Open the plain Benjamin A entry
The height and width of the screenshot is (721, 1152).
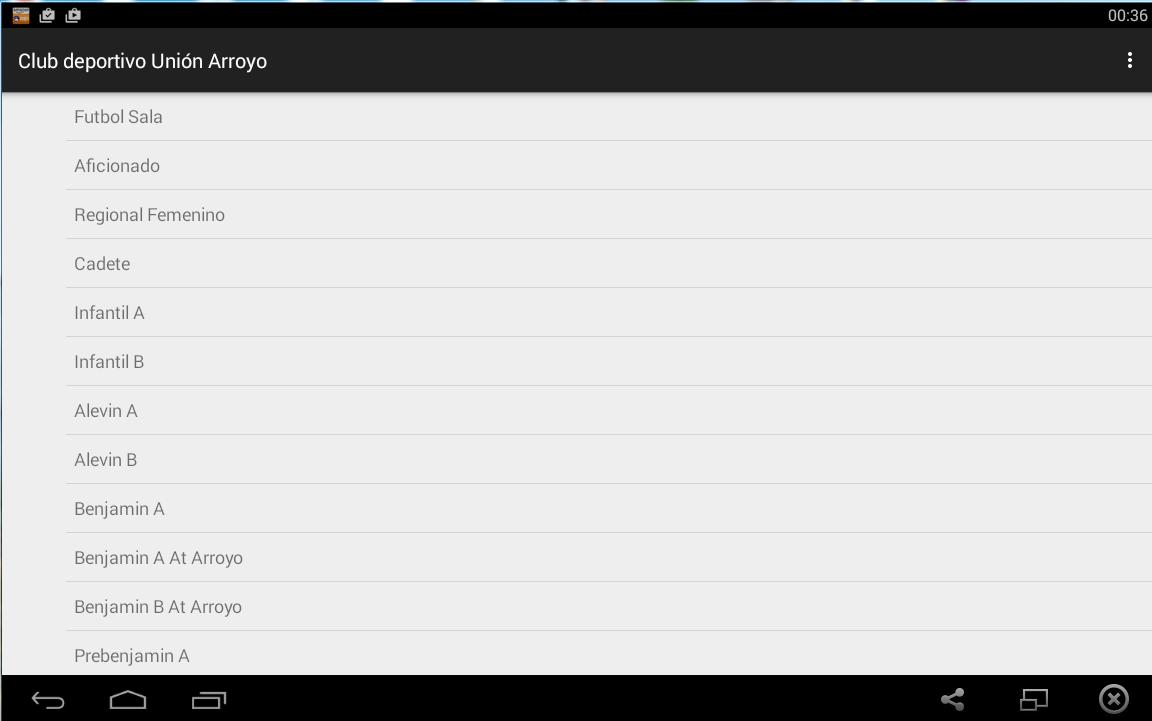[x=119, y=509]
